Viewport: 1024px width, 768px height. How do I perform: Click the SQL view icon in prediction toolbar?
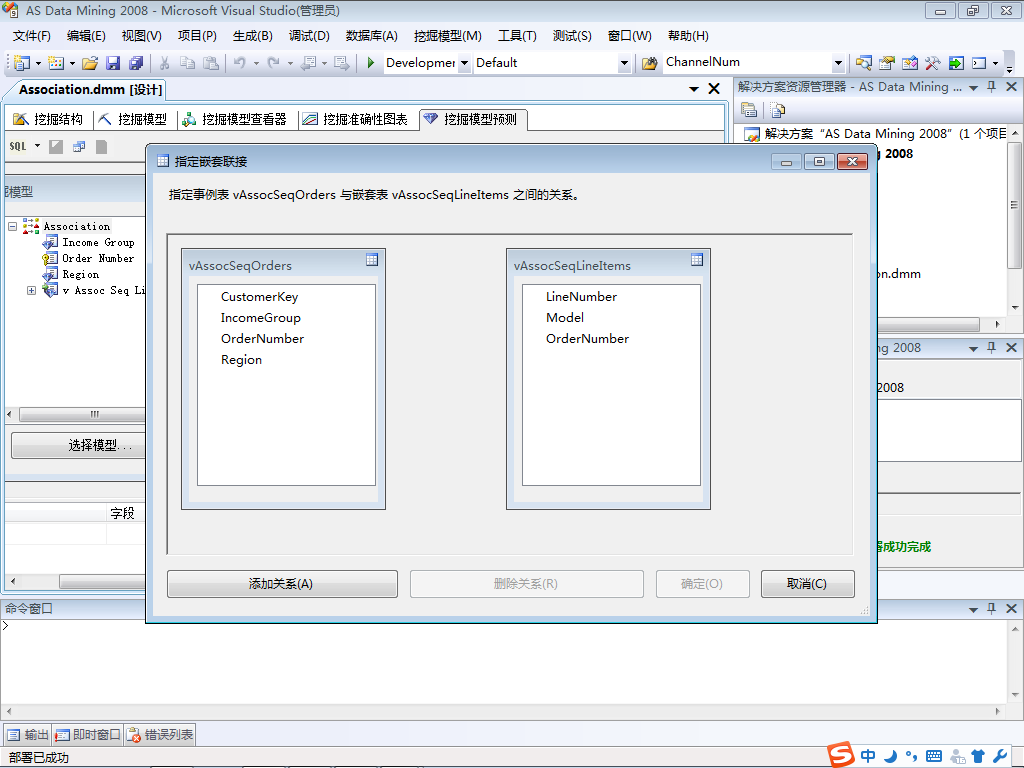pyautogui.click(x=18, y=146)
